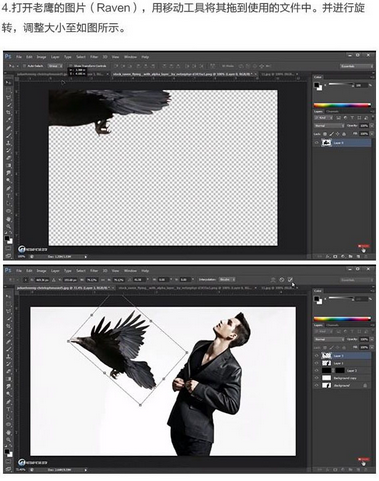This screenshot has width=379, height=481.
Task: Select Lasso tool in lower Photoshop window
Action: (9, 311)
